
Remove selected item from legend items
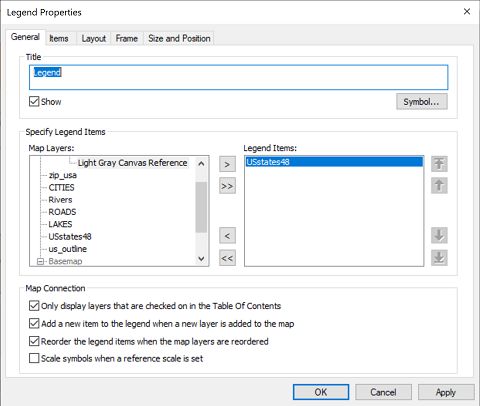227,235
